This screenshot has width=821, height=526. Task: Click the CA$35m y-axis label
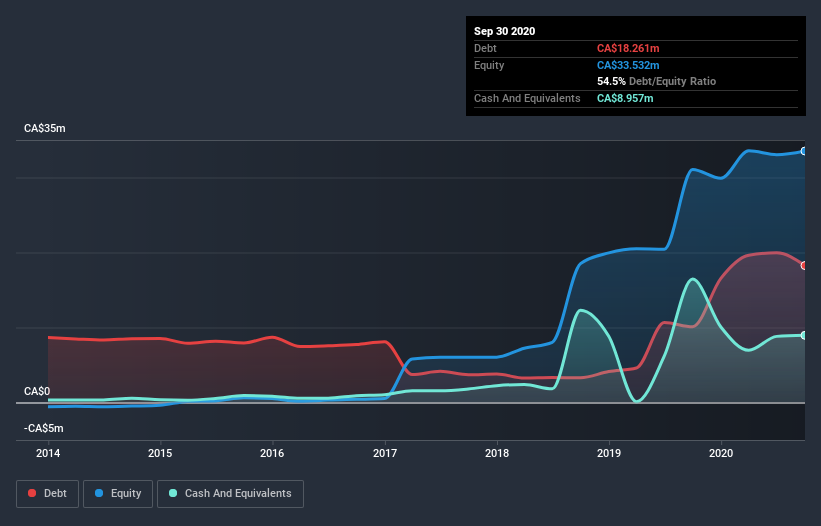tap(45, 128)
